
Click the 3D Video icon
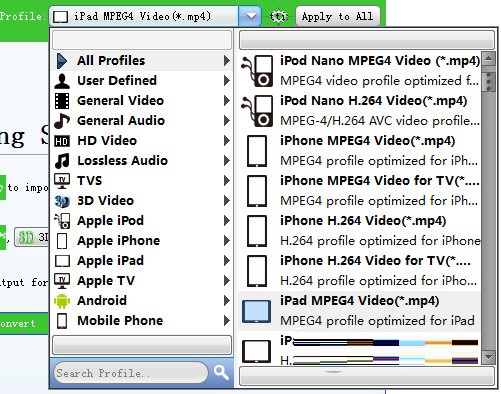pyautogui.click(x=62, y=201)
